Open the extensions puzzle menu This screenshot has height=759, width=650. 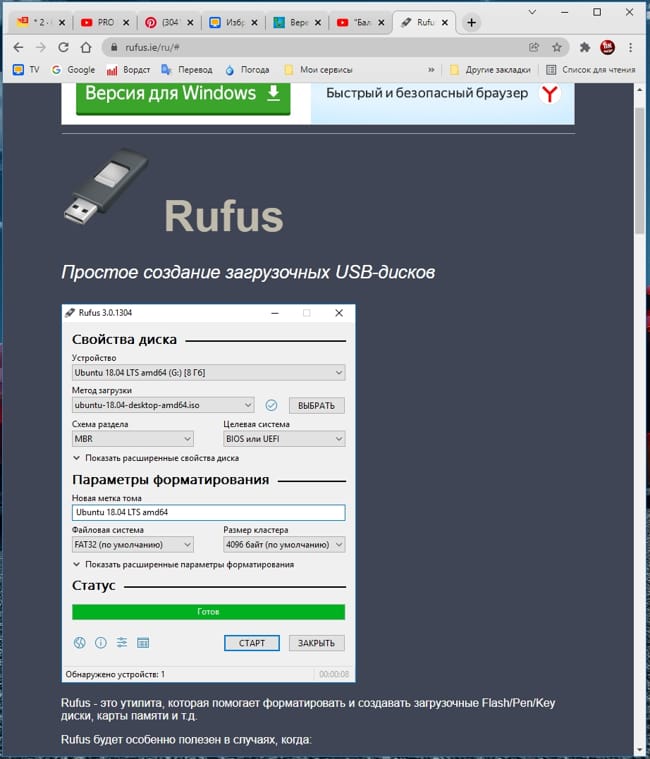tap(585, 47)
